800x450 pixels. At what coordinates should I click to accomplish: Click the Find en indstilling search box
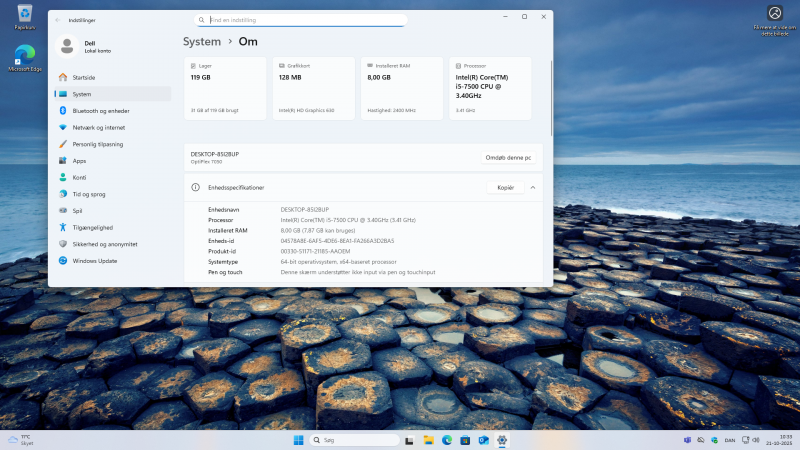tap(300, 19)
